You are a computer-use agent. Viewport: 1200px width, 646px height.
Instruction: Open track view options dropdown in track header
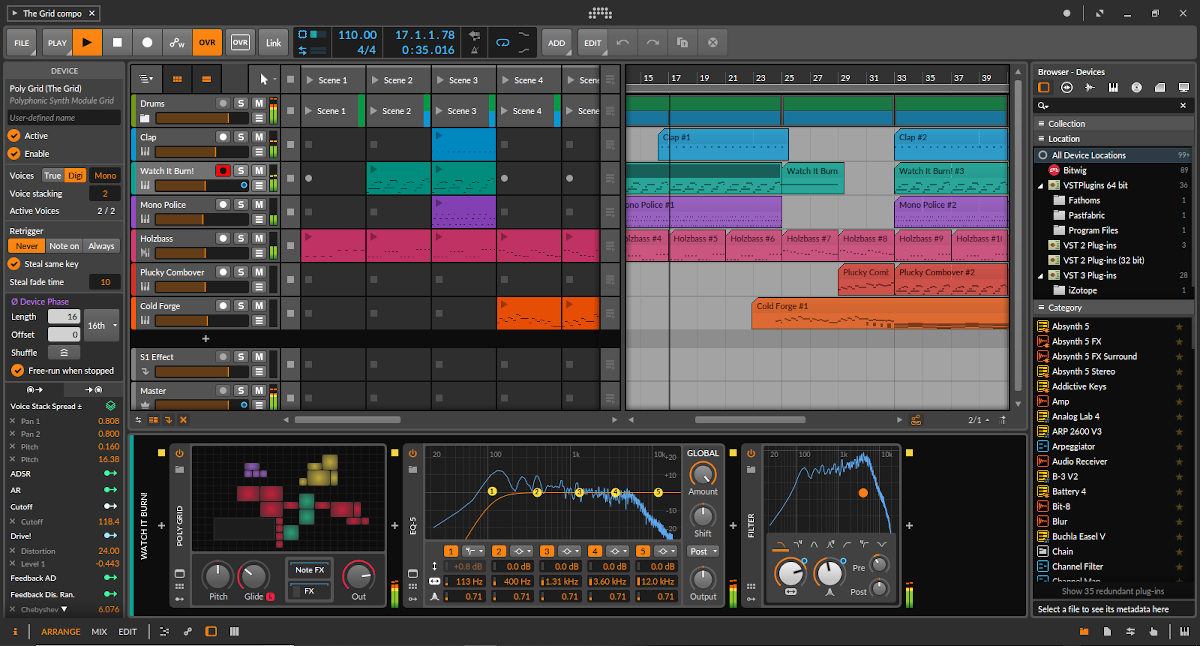point(146,79)
